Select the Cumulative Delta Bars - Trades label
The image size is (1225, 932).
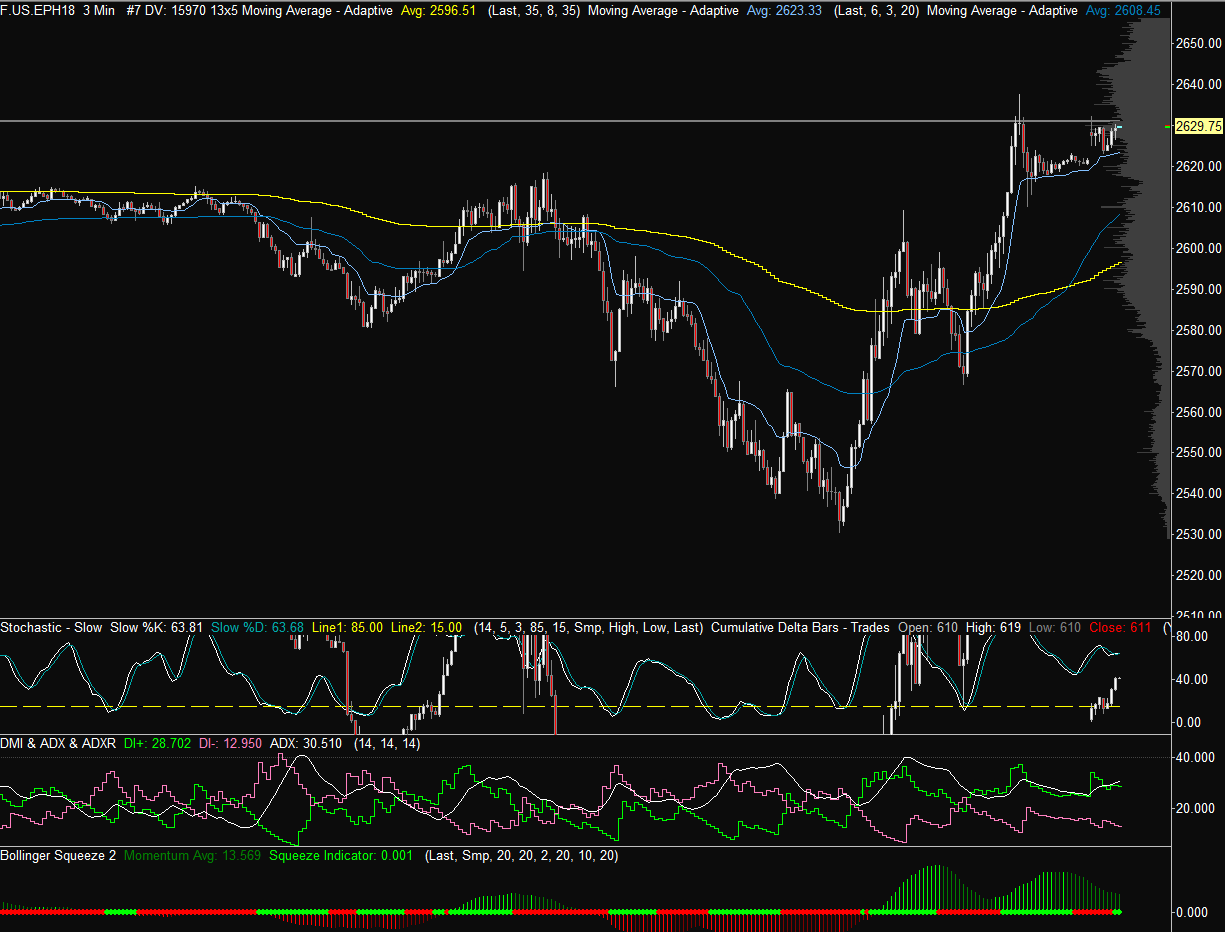coord(800,628)
